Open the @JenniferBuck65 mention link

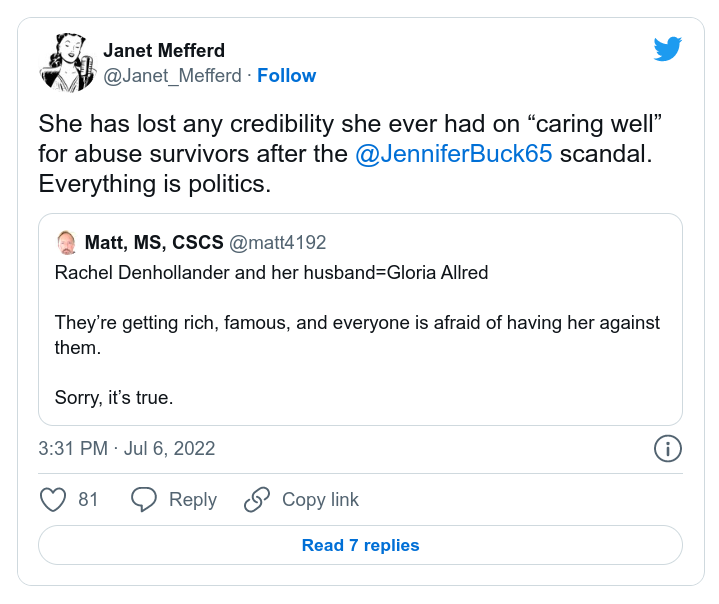(454, 155)
